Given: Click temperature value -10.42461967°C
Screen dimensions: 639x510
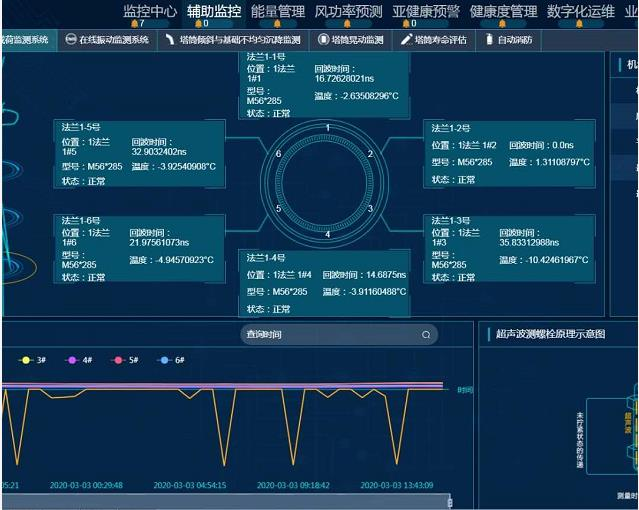Looking at the screenshot, I should [556, 260].
